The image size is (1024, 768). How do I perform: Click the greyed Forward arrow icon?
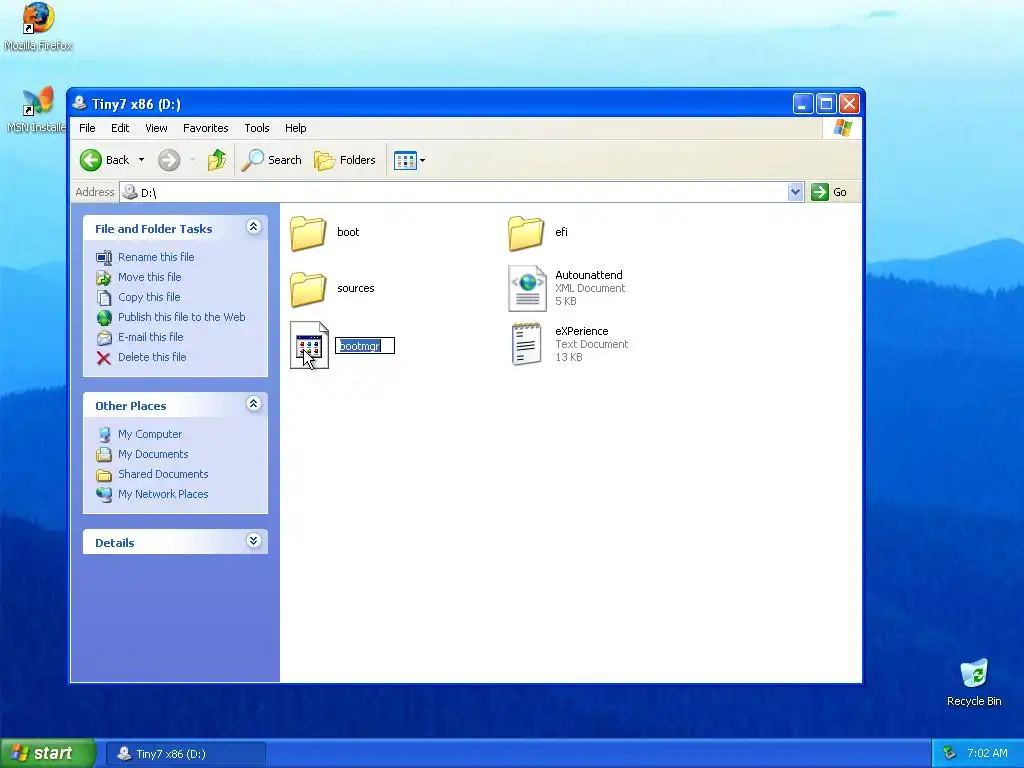[168, 160]
